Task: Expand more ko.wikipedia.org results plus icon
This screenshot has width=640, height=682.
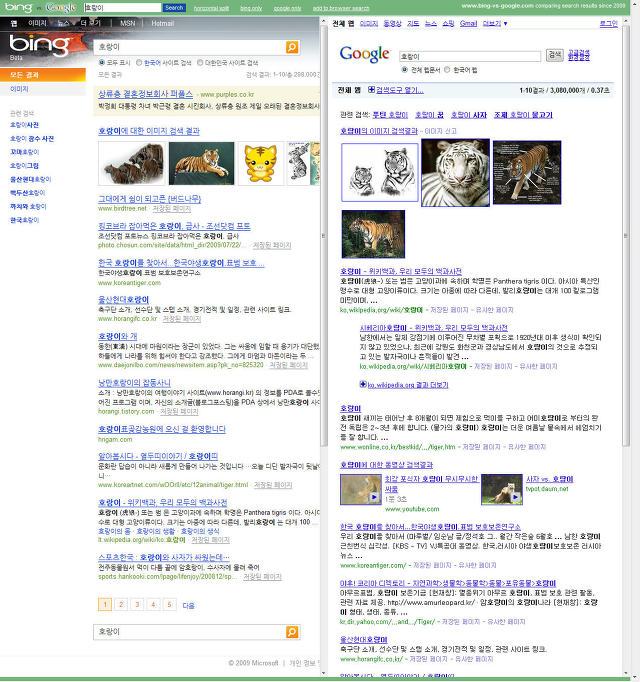Action: (x=363, y=384)
